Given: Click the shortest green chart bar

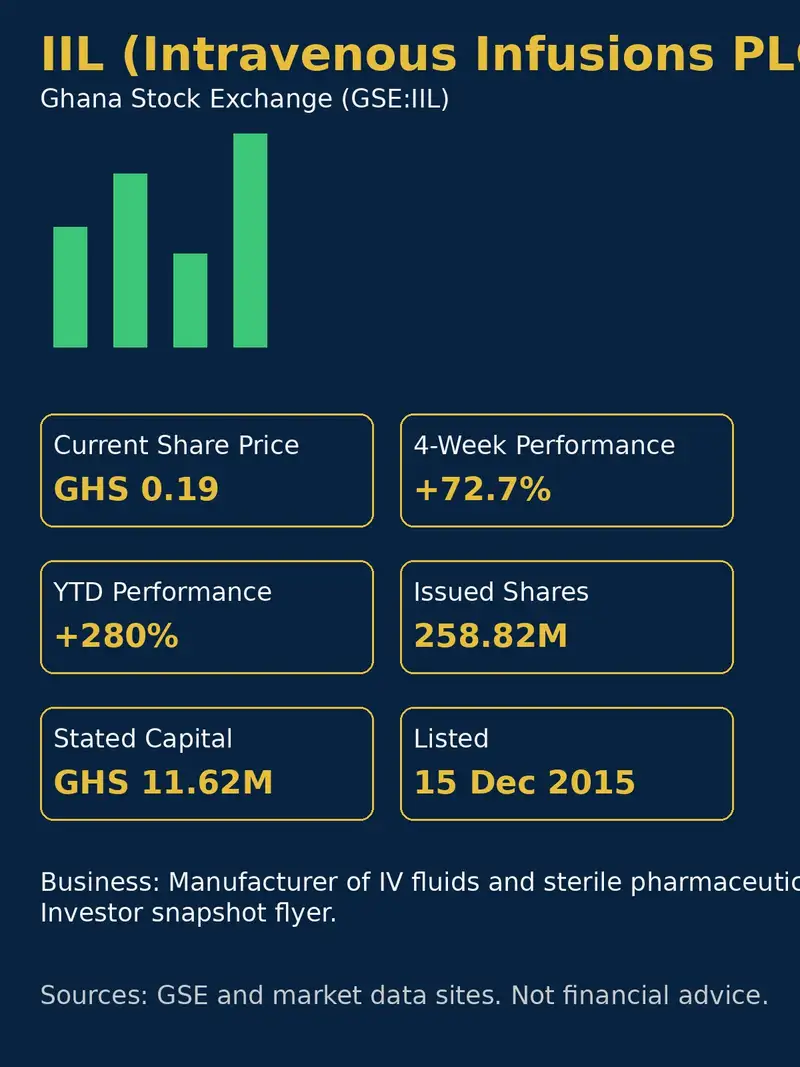Looking at the screenshot, I should [190, 300].
